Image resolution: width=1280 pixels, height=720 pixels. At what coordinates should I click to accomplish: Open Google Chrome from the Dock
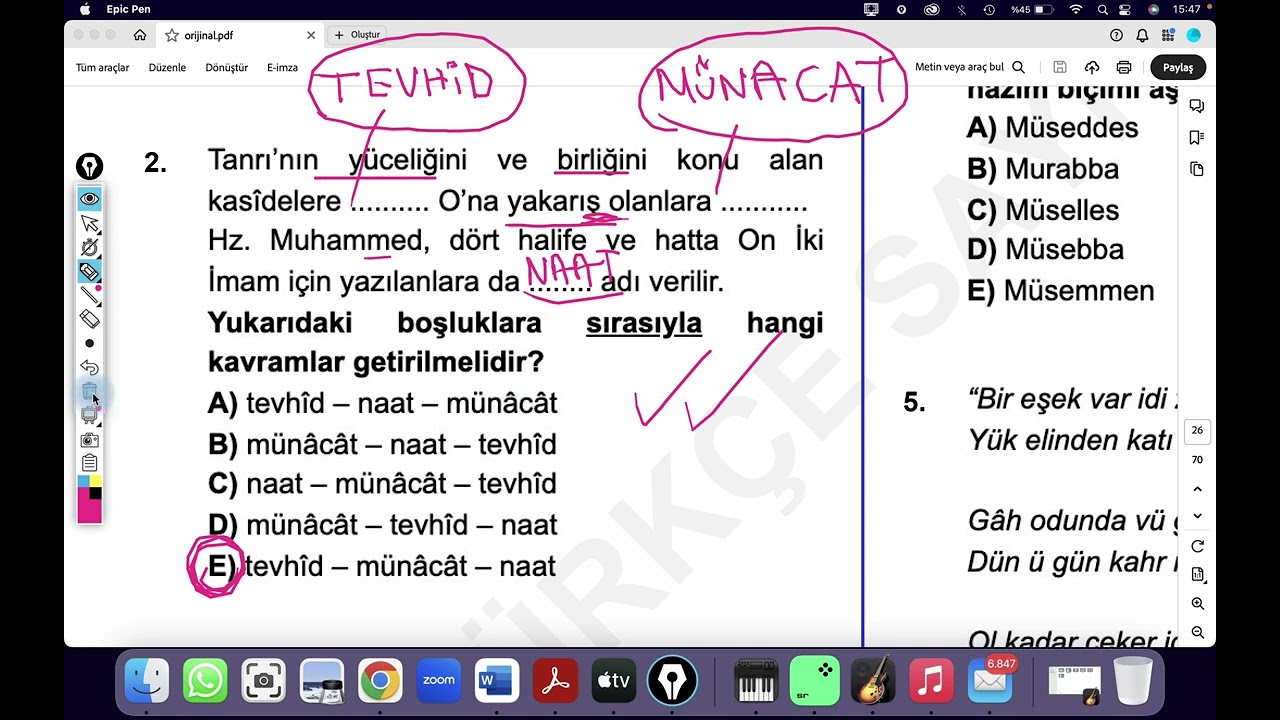coord(380,682)
